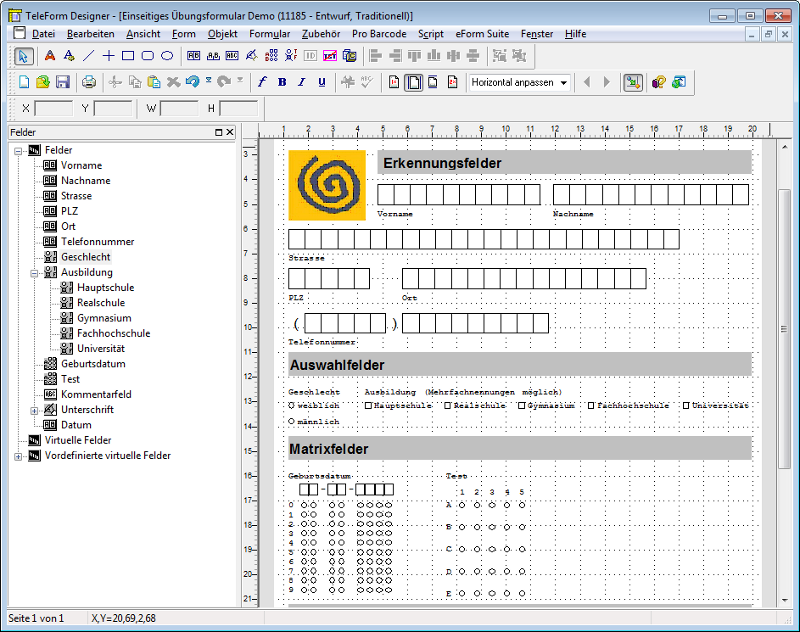
Task: Click the Undo icon
Action: click(x=190, y=82)
